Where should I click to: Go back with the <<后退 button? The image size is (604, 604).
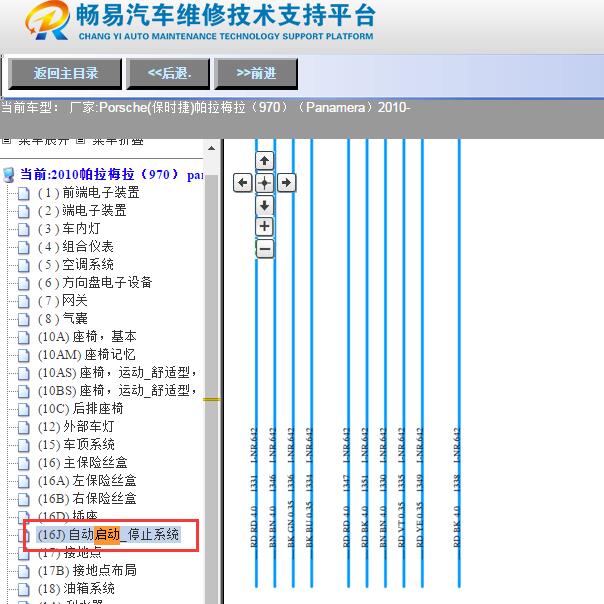(168, 74)
